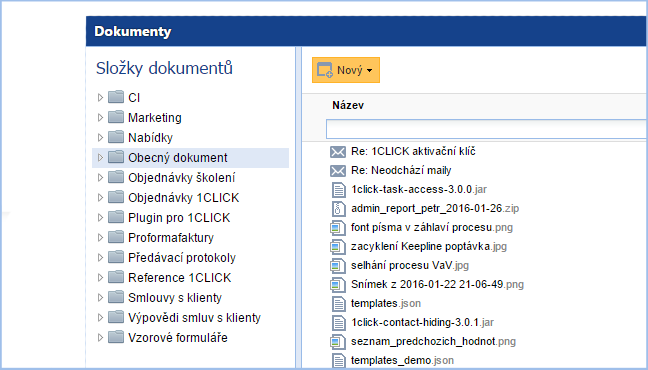Viewport: 648px width, 370px height.
Task: Click the Nabídky folder icon
Action: click(x=116, y=136)
